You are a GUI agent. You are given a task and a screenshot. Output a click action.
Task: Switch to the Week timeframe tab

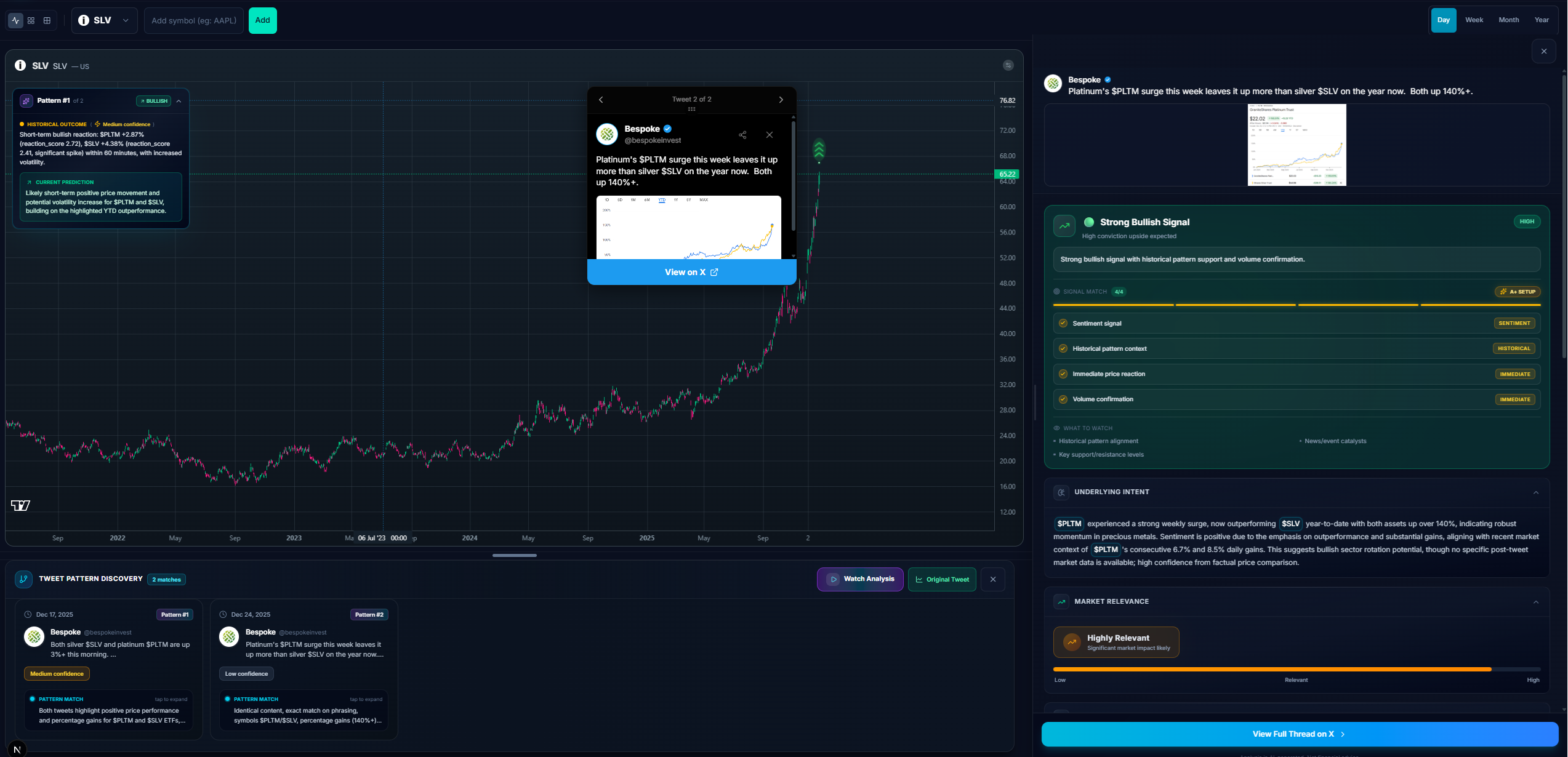(1474, 20)
